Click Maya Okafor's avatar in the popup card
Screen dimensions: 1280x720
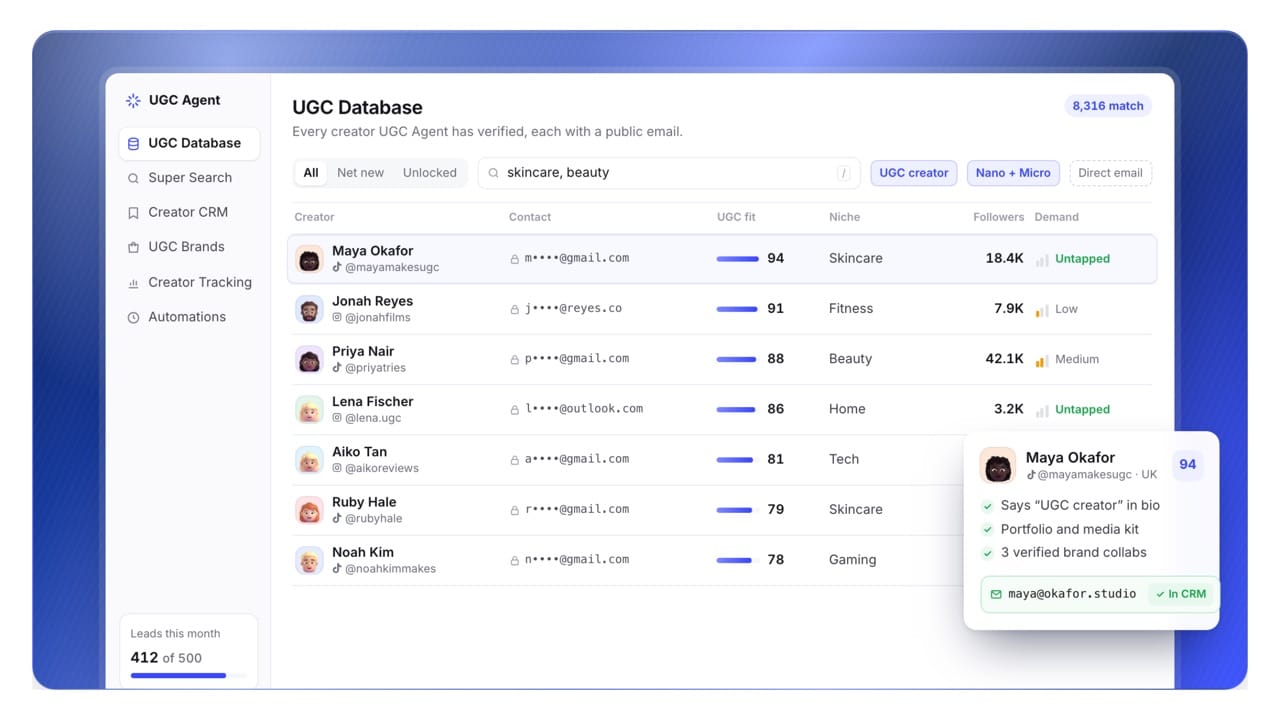(998, 466)
